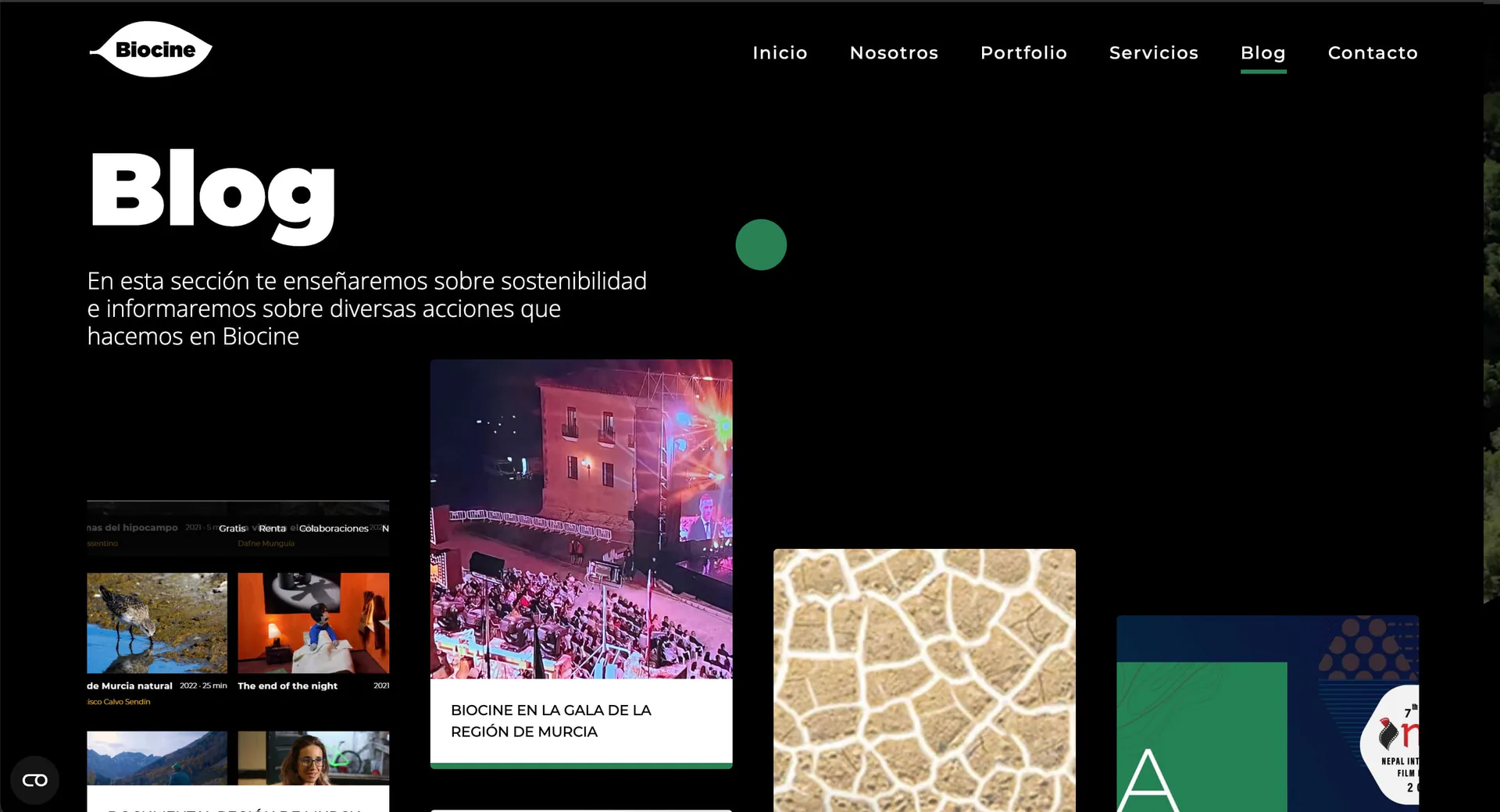Select the Renta filter label
1500x812 pixels.
pyautogui.click(x=273, y=529)
